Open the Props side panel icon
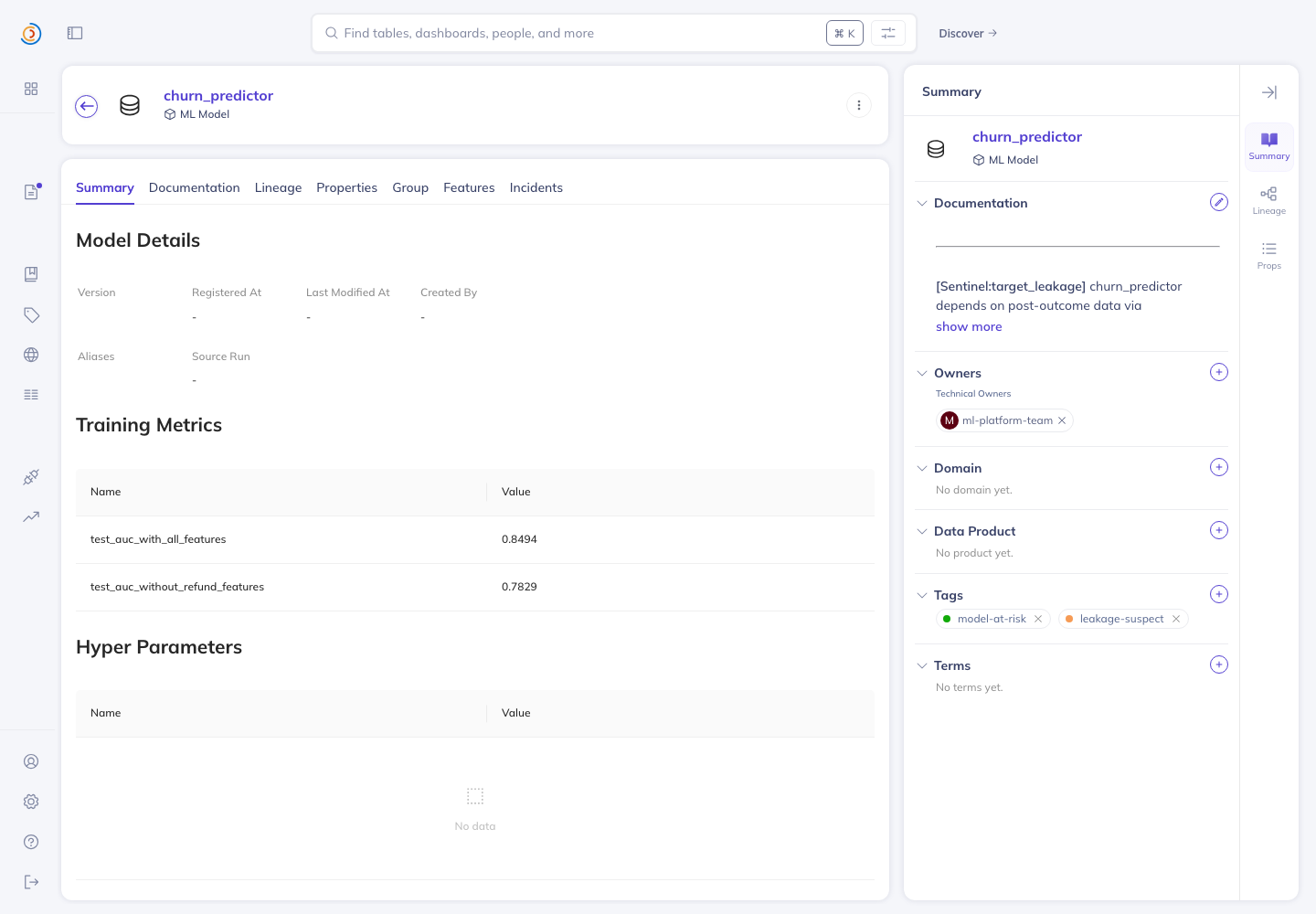 1269,256
